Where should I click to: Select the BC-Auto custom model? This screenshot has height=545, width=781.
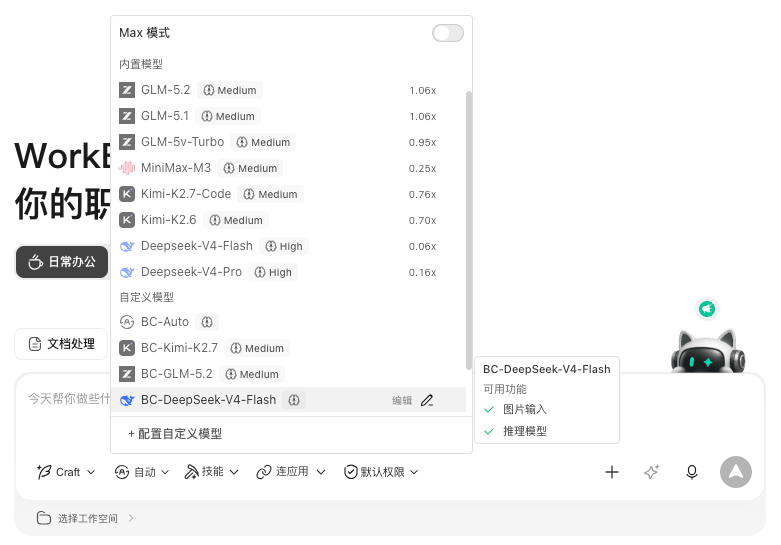(x=289, y=322)
